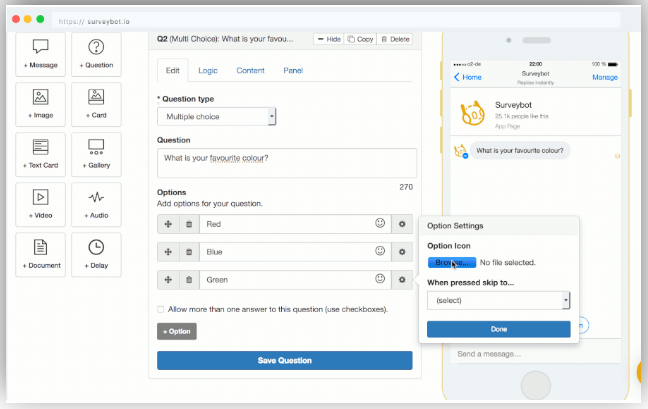Switch to the Panel tab
Viewport: 648px width, 409px height.
point(293,71)
